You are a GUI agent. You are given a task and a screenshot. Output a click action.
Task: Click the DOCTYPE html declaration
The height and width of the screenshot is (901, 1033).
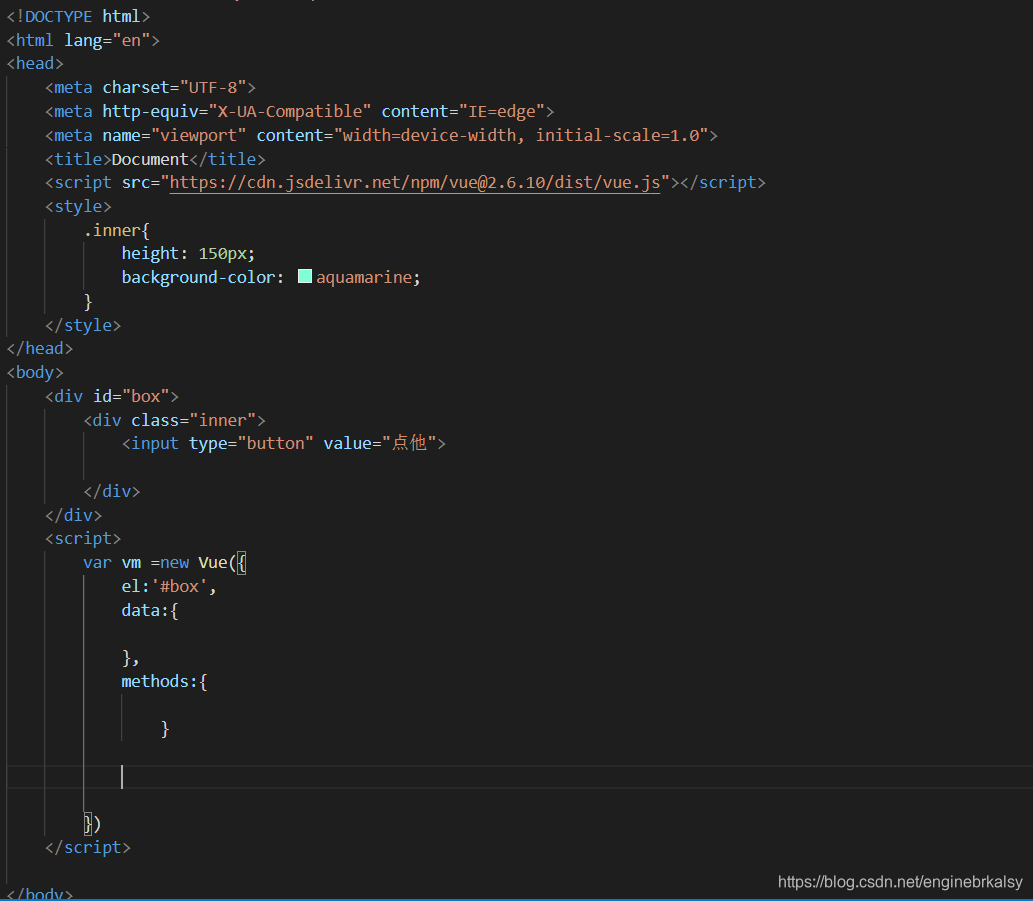78,16
